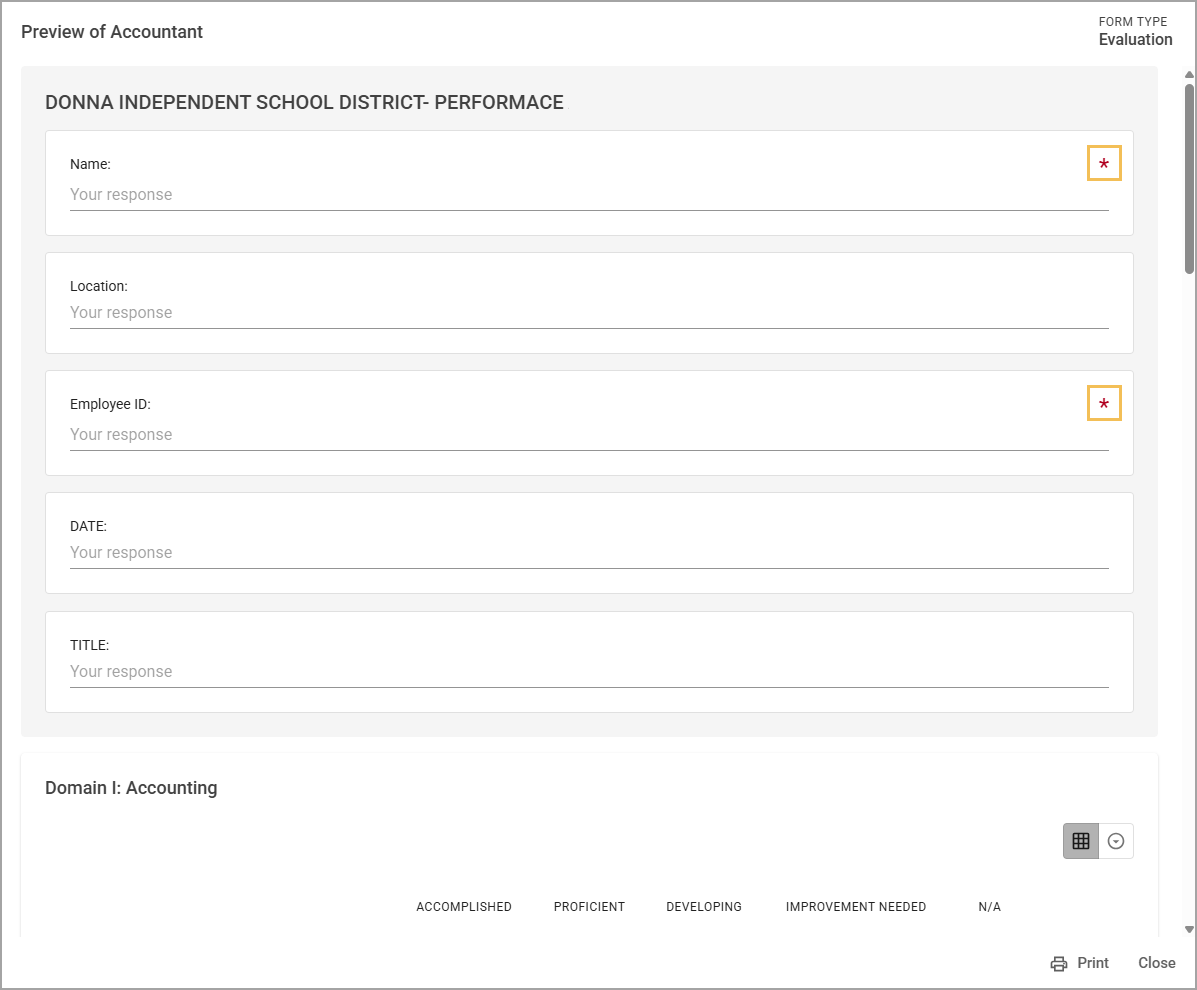Click the N/A column header
Image resolution: width=1197 pixels, height=990 pixels.
(989, 907)
